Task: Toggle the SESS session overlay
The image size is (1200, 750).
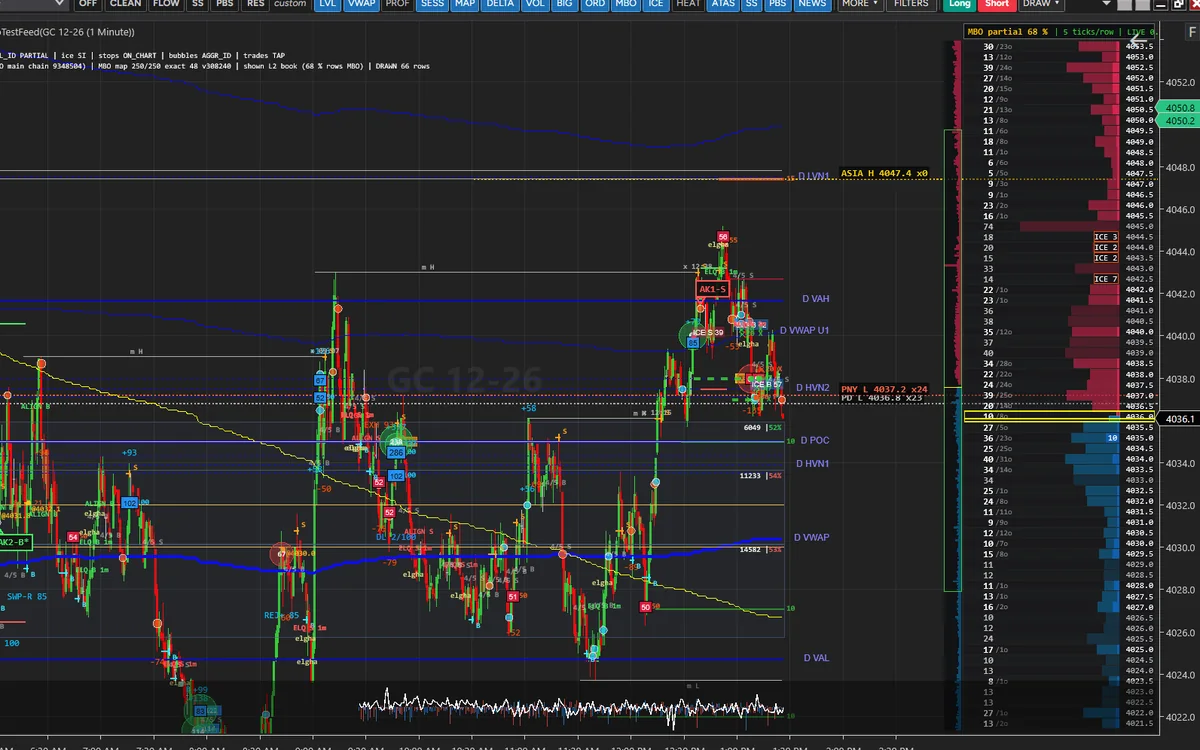Action: pos(432,4)
